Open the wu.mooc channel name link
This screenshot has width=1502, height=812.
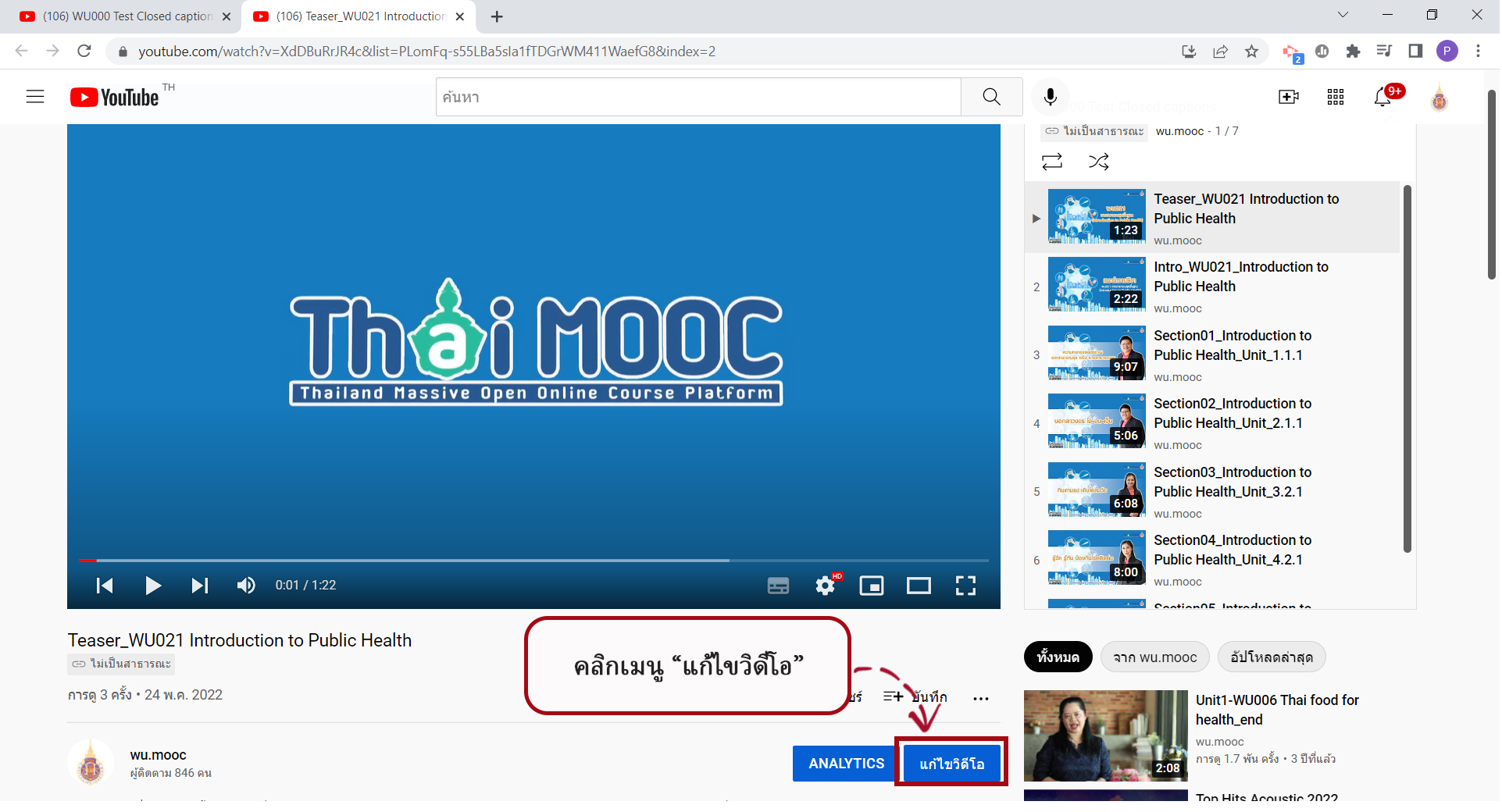(158, 755)
